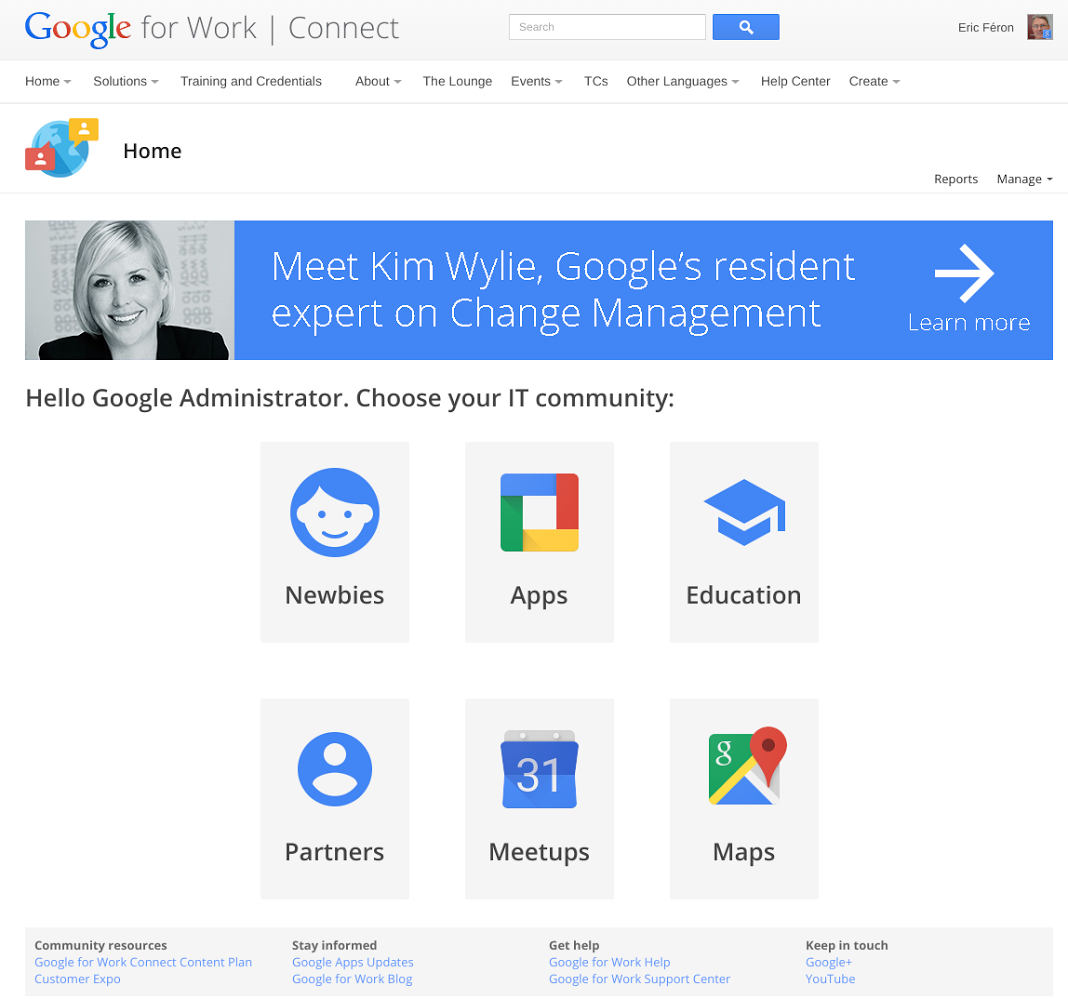Viewport: 1068px width, 999px height.
Task: Open The Lounge menu item
Action: pos(457,81)
